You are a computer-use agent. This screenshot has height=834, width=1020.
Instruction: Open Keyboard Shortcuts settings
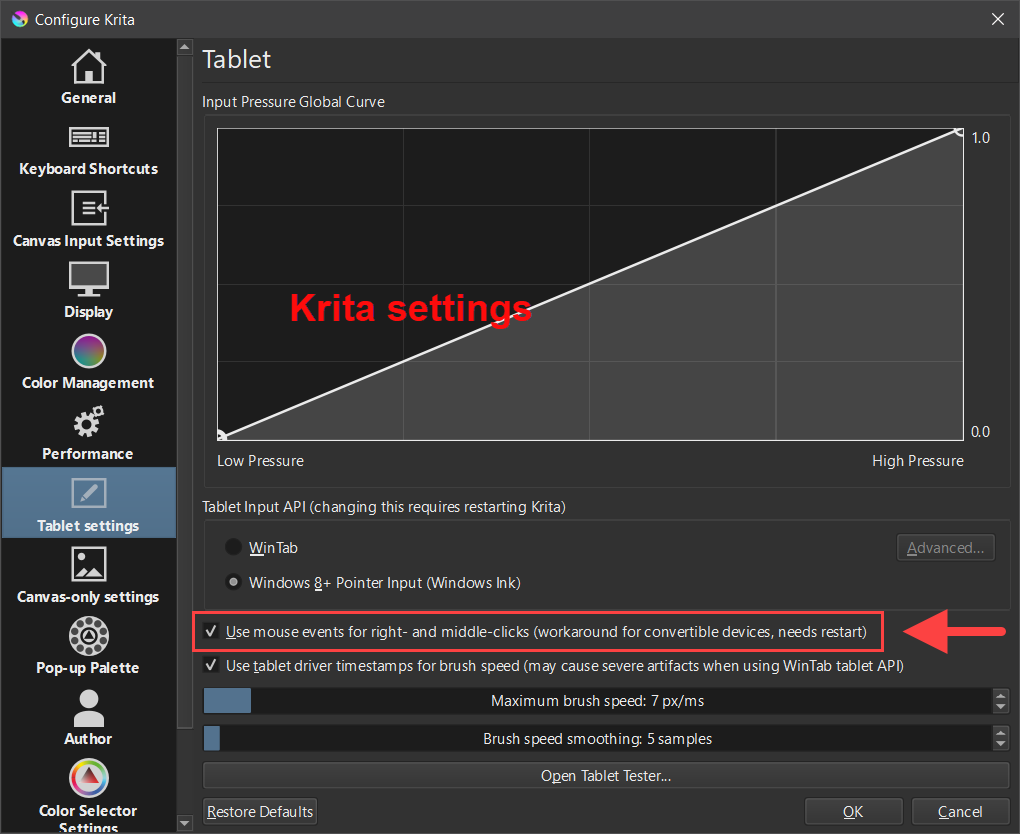tap(88, 148)
